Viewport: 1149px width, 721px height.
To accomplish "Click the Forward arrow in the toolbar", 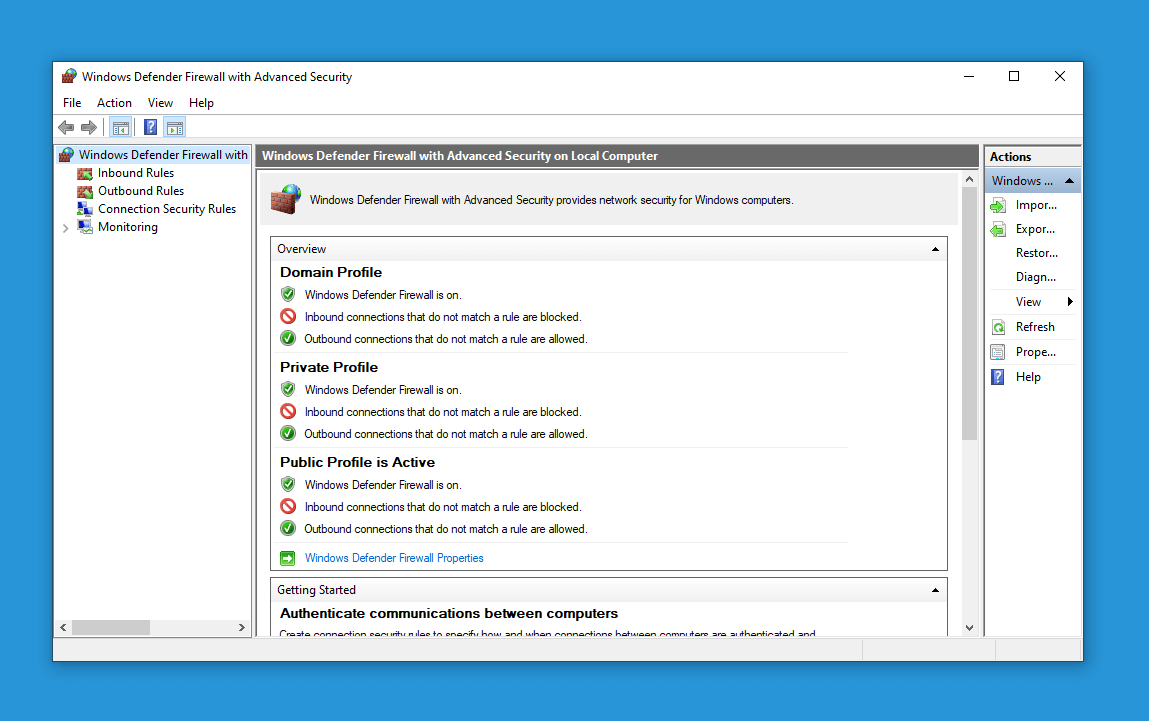I will [89, 127].
